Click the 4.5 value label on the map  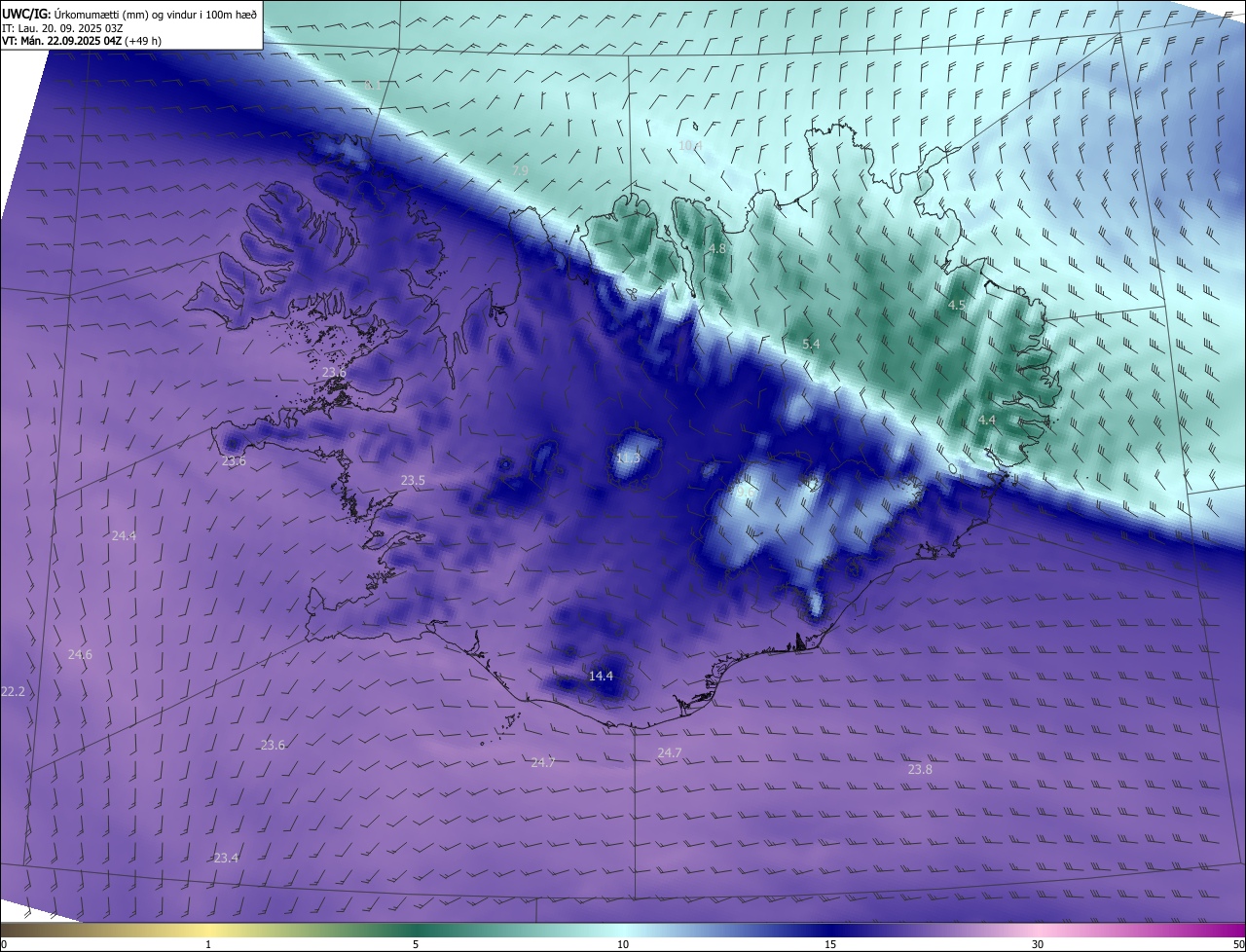tap(957, 305)
